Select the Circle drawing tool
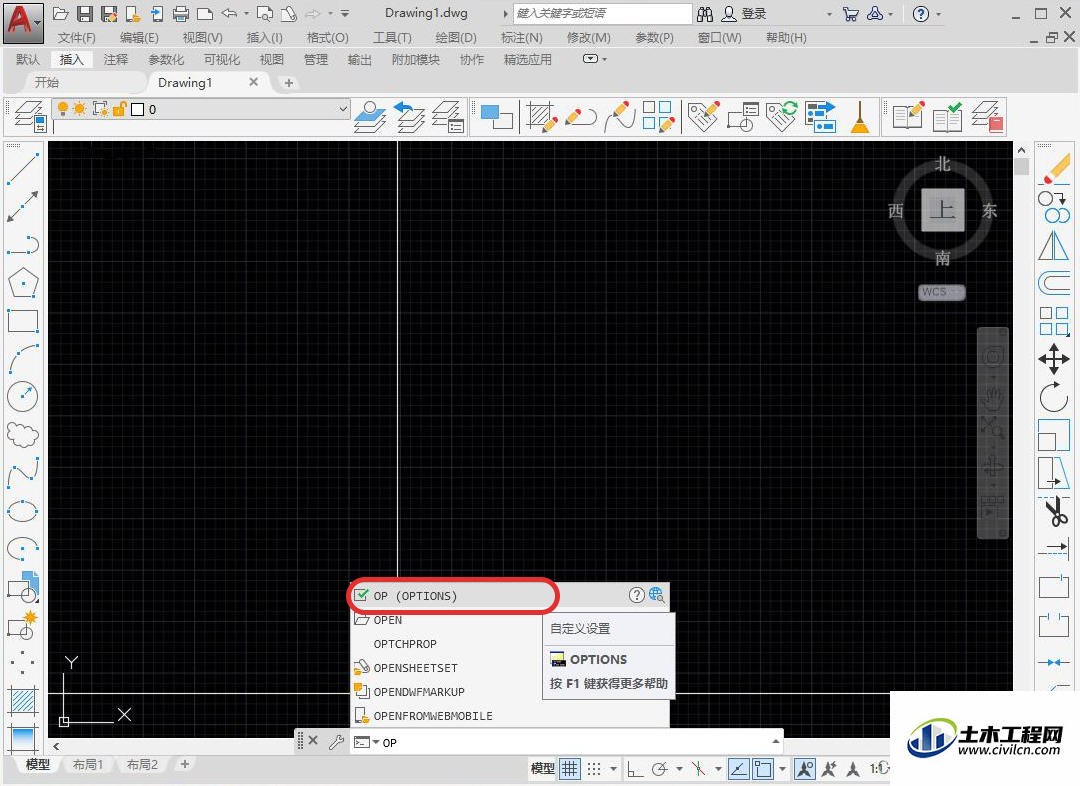1080x786 pixels. point(23,396)
